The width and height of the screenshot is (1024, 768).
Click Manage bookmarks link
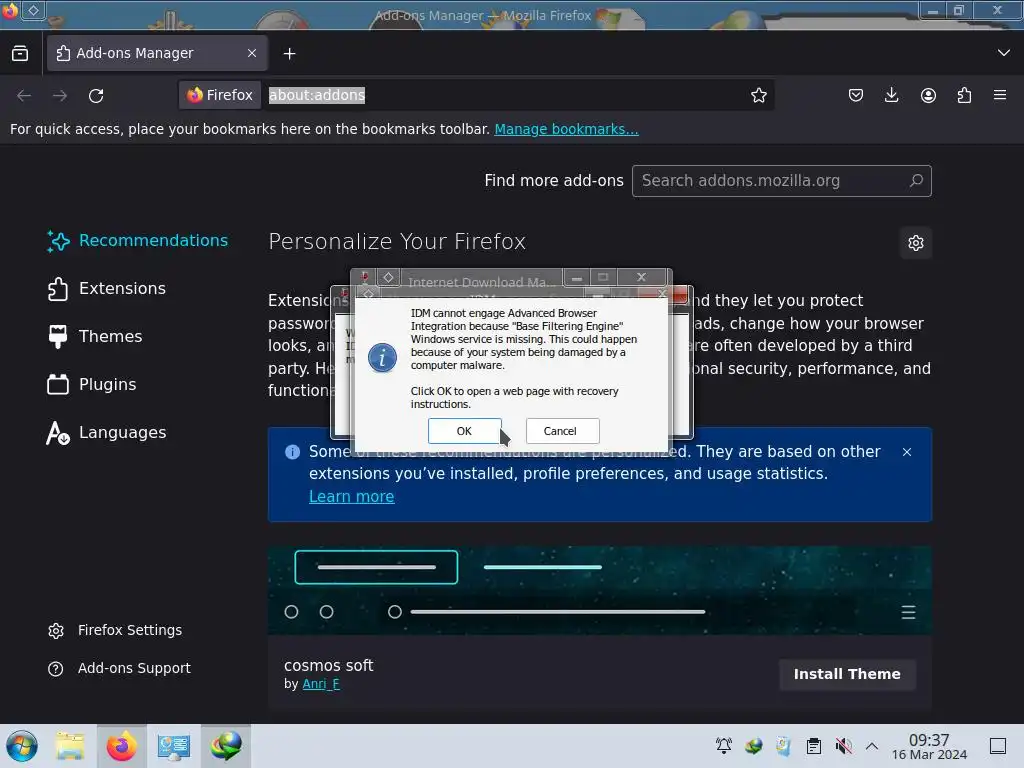pos(566,129)
